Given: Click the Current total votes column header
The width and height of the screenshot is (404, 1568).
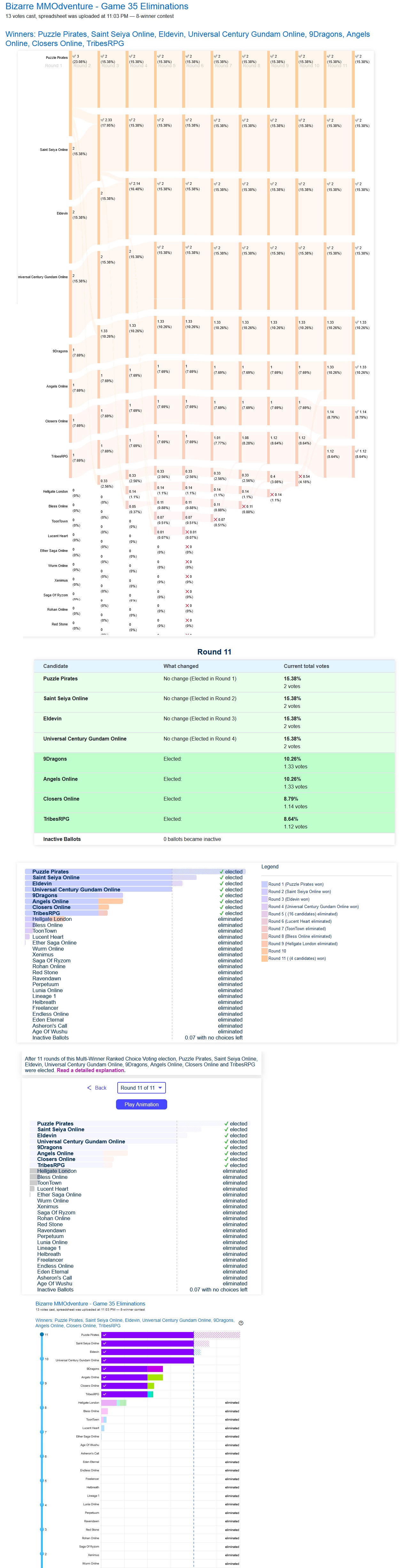Looking at the screenshot, I should [306, 666].
